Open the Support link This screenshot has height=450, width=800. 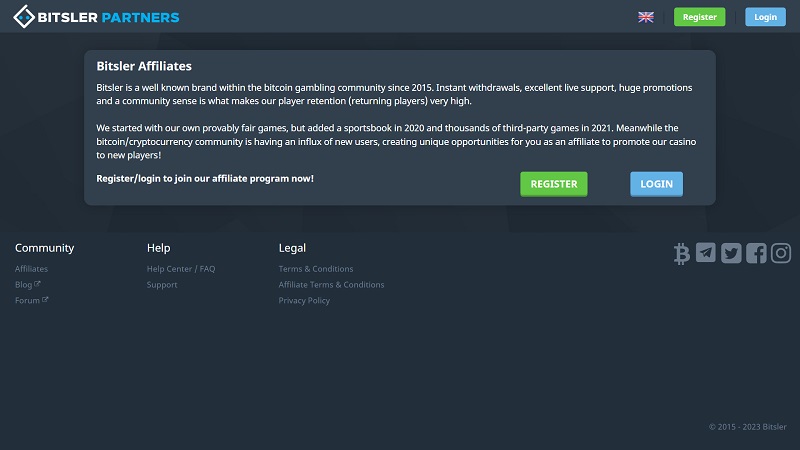coord(162,285)
